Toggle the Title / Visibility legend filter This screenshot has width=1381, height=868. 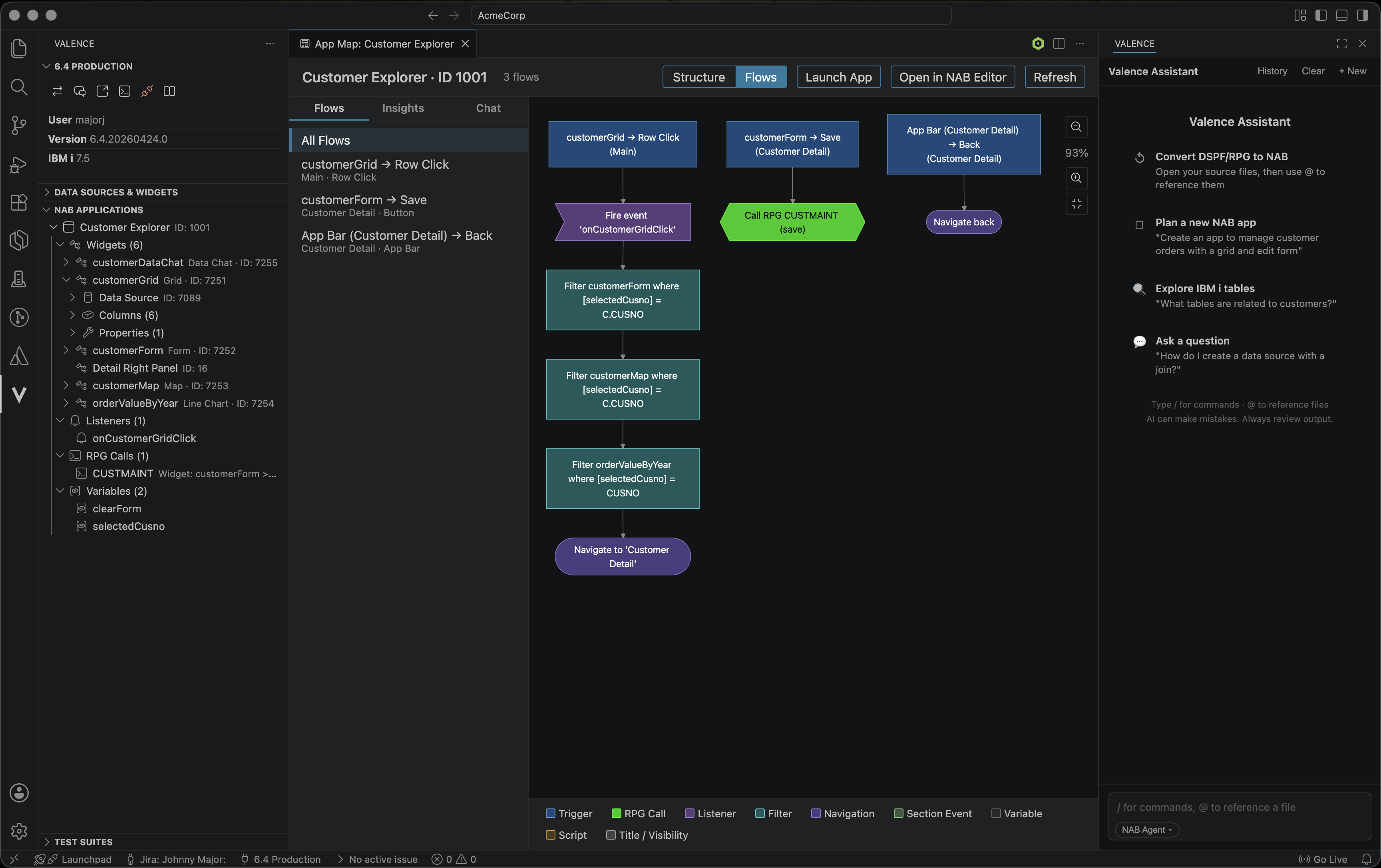647,835
